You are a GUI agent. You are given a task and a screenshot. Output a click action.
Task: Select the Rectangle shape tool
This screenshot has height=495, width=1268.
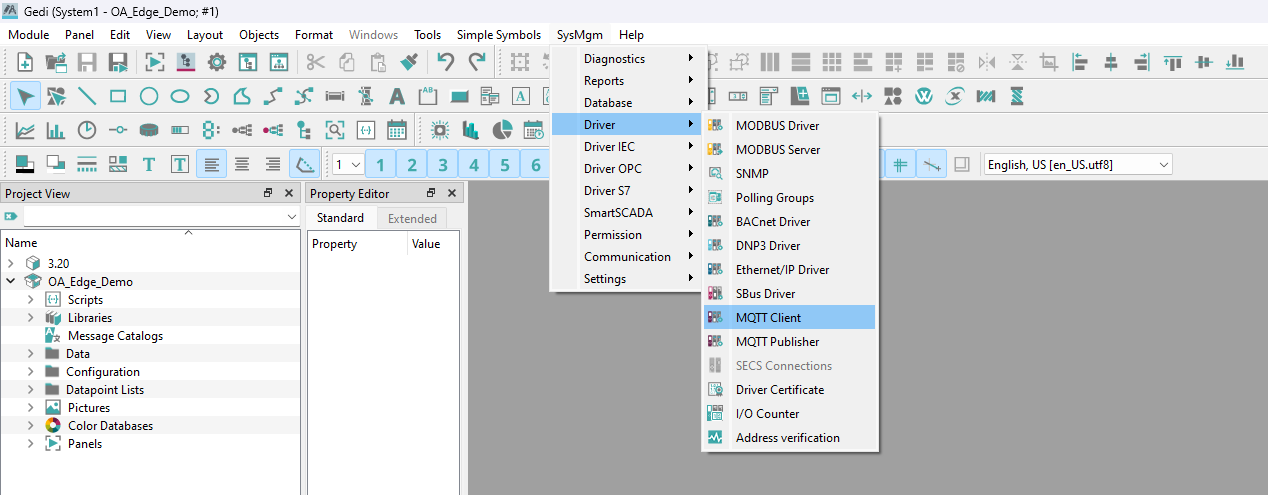pos(118,97)
